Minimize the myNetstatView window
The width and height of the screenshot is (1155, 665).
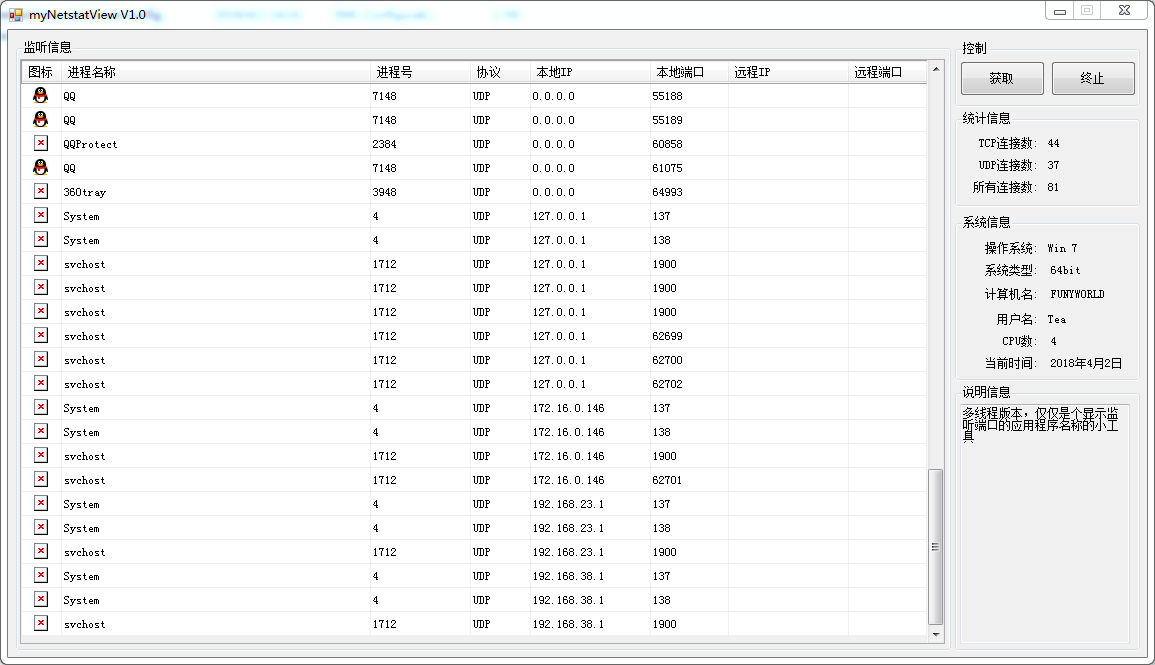point(1060,10)
